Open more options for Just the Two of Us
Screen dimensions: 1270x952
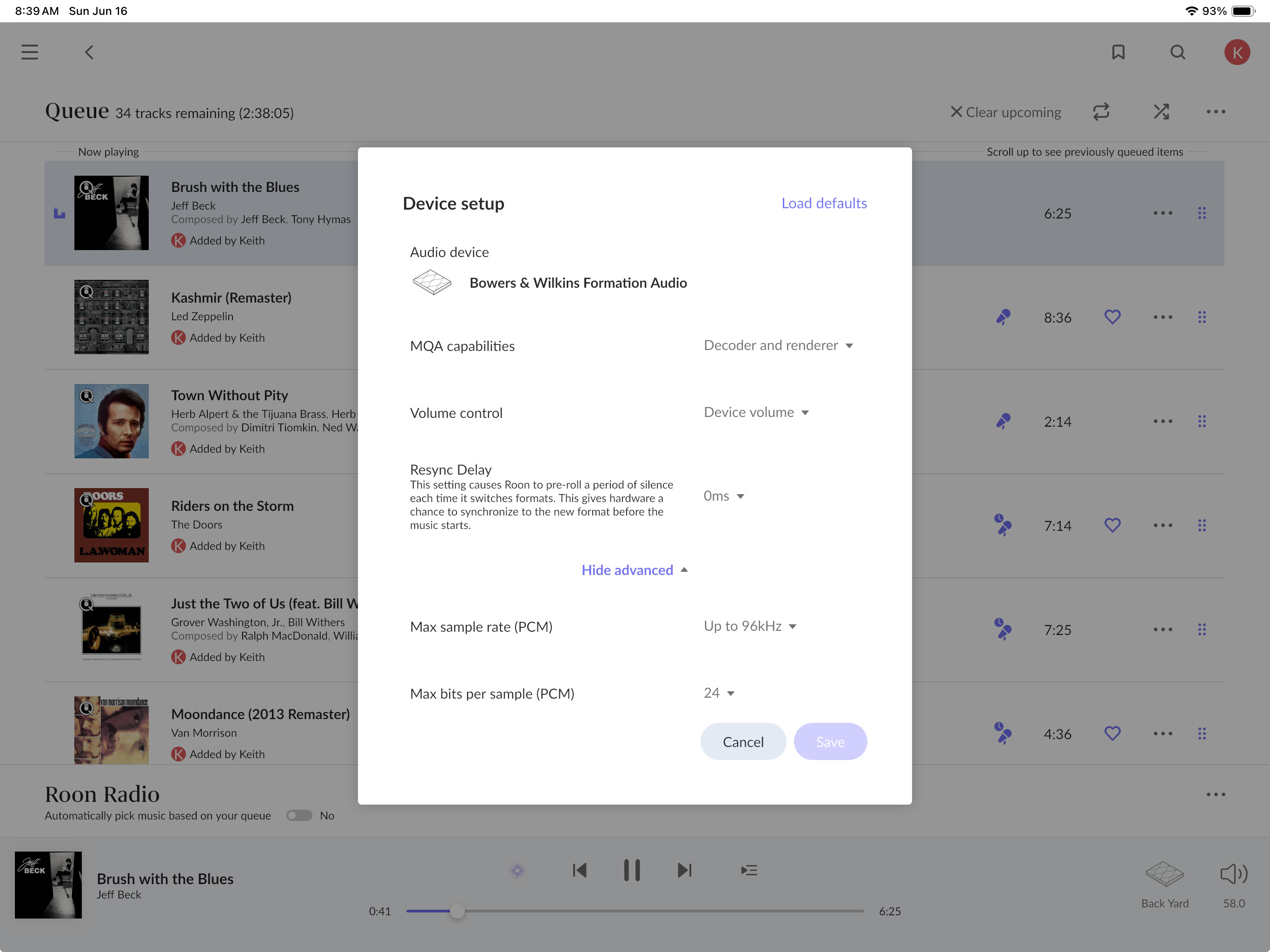tap(1163, 629)
